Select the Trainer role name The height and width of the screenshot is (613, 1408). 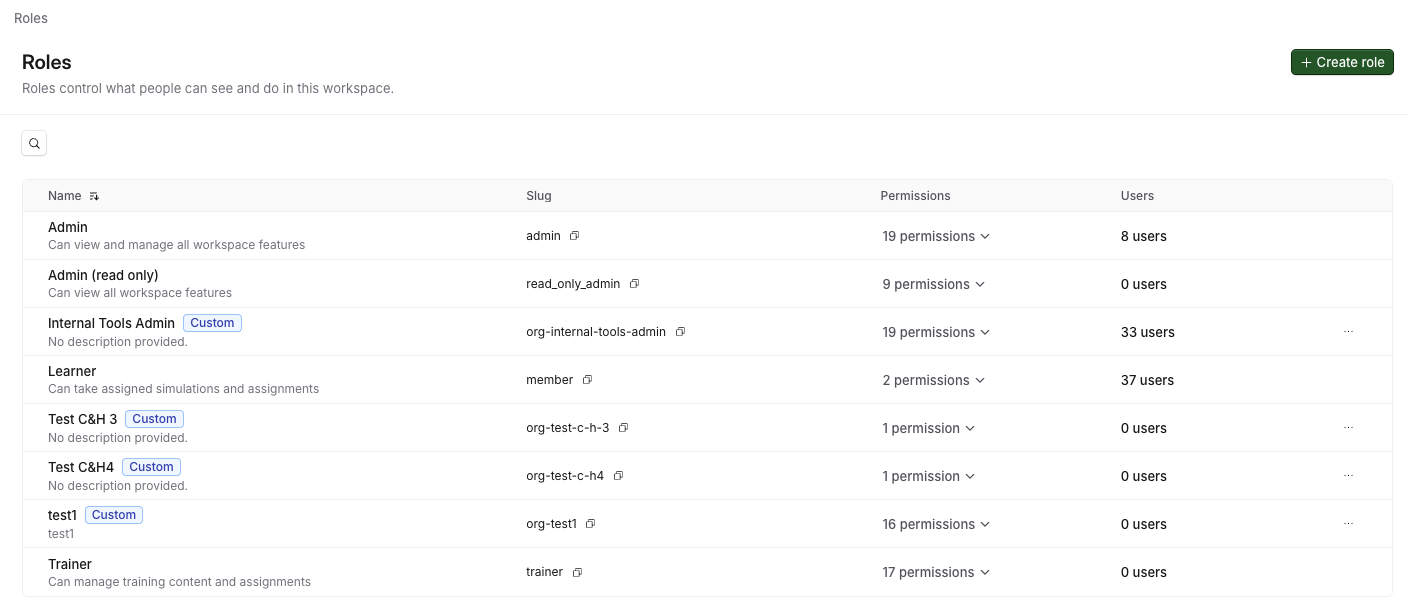(x=70, y=564)
